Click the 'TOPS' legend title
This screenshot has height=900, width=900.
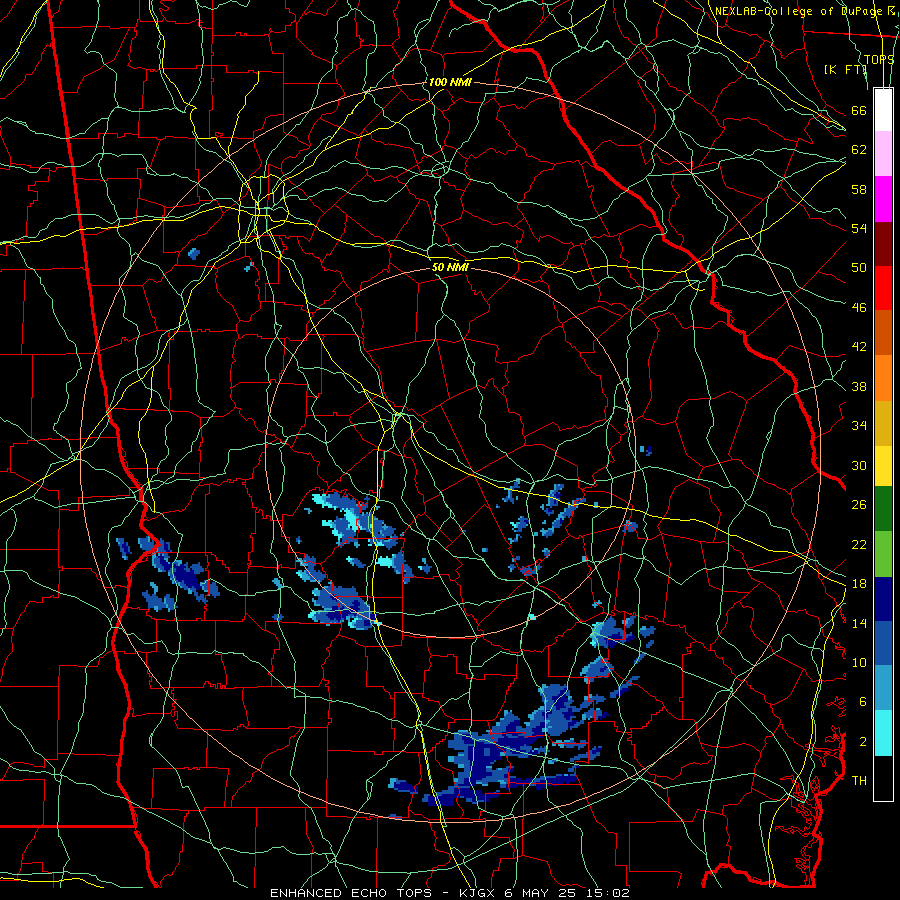[x=879, y=60]
